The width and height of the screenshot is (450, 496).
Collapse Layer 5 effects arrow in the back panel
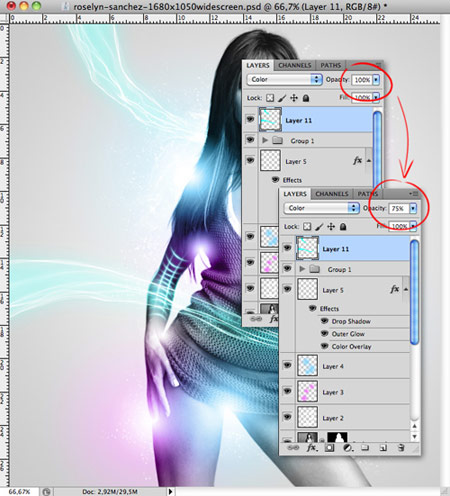click(369, 161)
